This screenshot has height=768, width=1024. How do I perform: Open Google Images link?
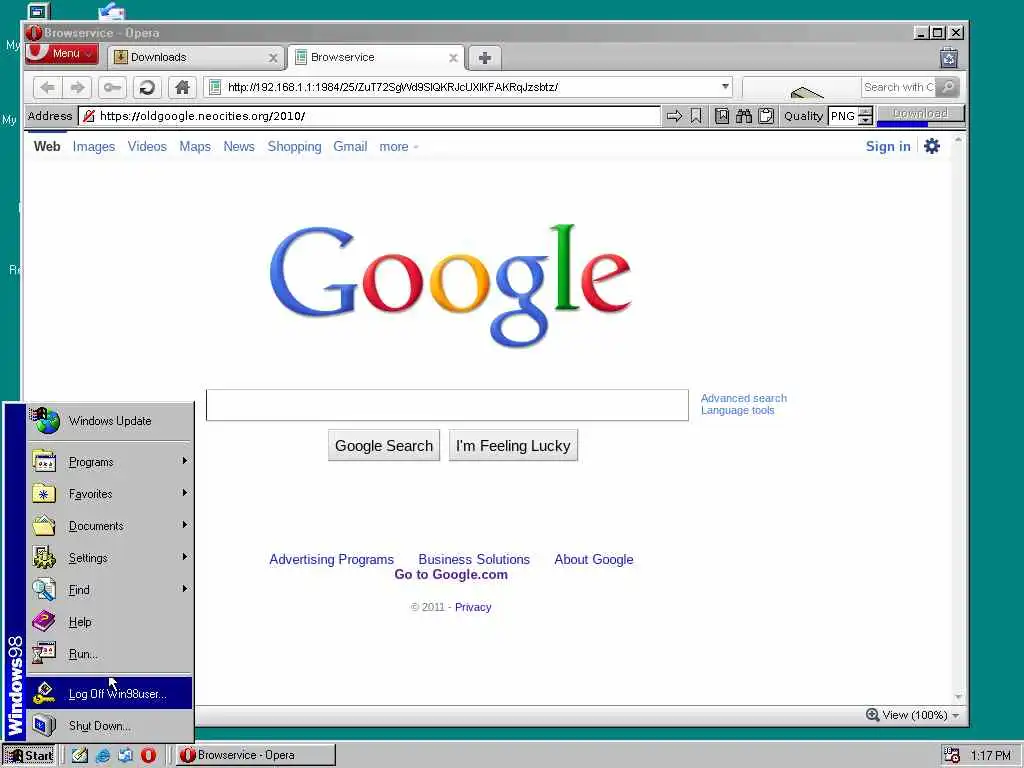[x=93, y=147]
